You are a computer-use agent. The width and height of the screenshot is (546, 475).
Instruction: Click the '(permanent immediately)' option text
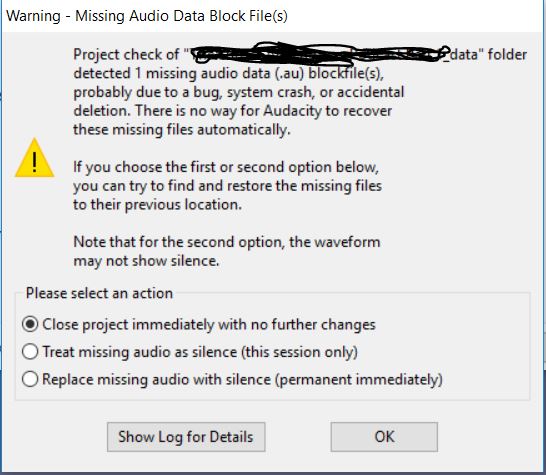359,379
